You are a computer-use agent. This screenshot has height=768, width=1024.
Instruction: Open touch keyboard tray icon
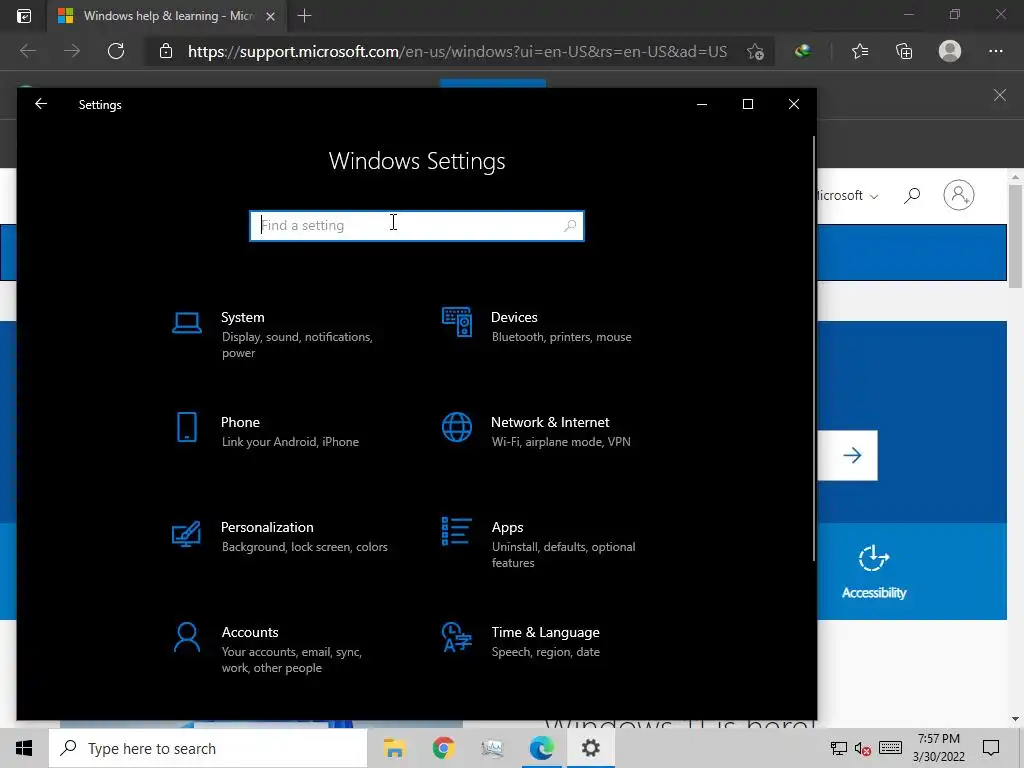889,748
